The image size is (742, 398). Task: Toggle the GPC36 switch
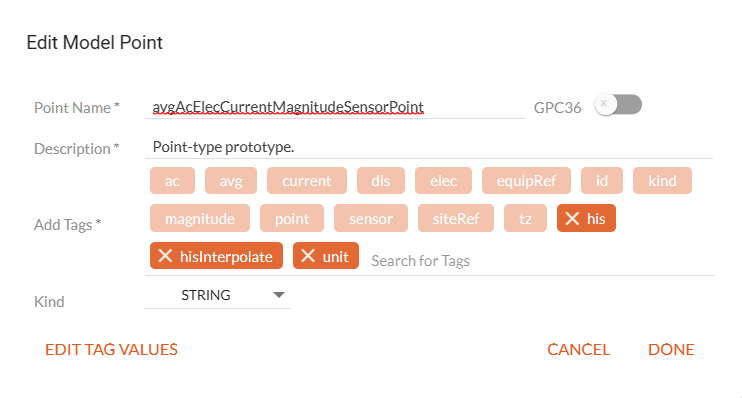click(x=618, y=105)
